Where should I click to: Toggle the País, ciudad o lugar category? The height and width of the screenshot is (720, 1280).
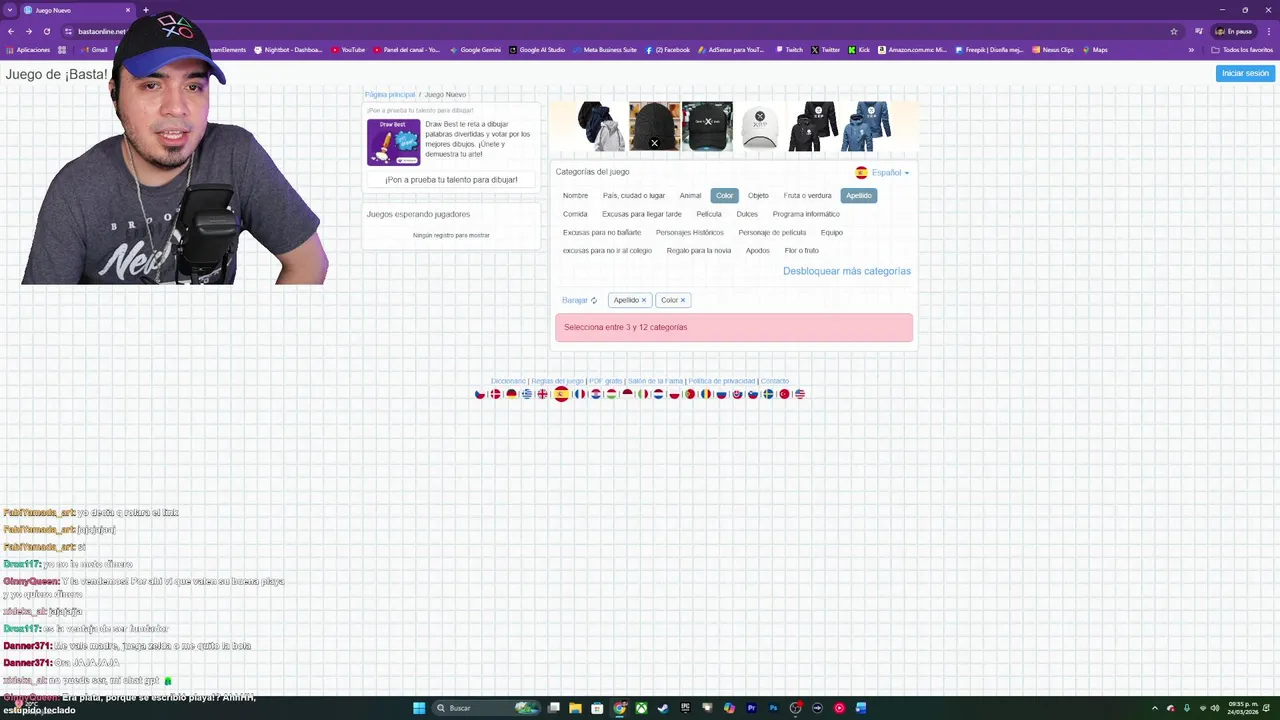(634, 196)
